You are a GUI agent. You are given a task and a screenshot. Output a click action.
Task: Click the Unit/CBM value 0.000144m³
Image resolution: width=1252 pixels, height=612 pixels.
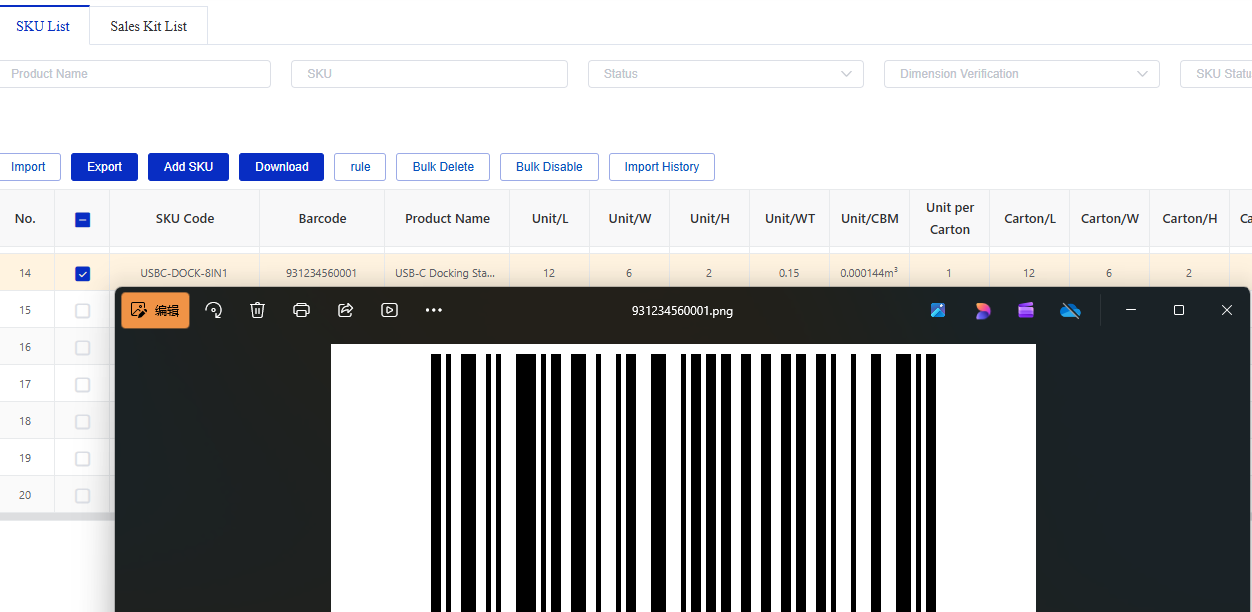pos(869,273)
